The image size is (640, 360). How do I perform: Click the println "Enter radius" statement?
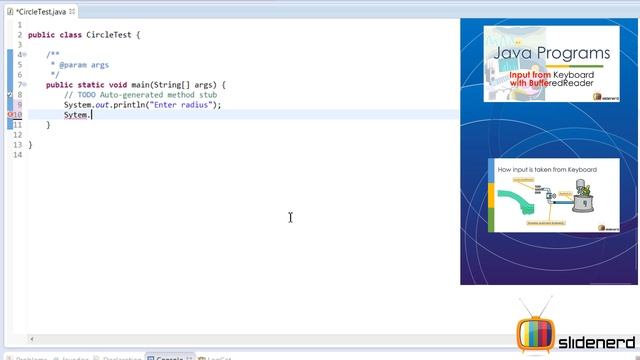(142, 105)
